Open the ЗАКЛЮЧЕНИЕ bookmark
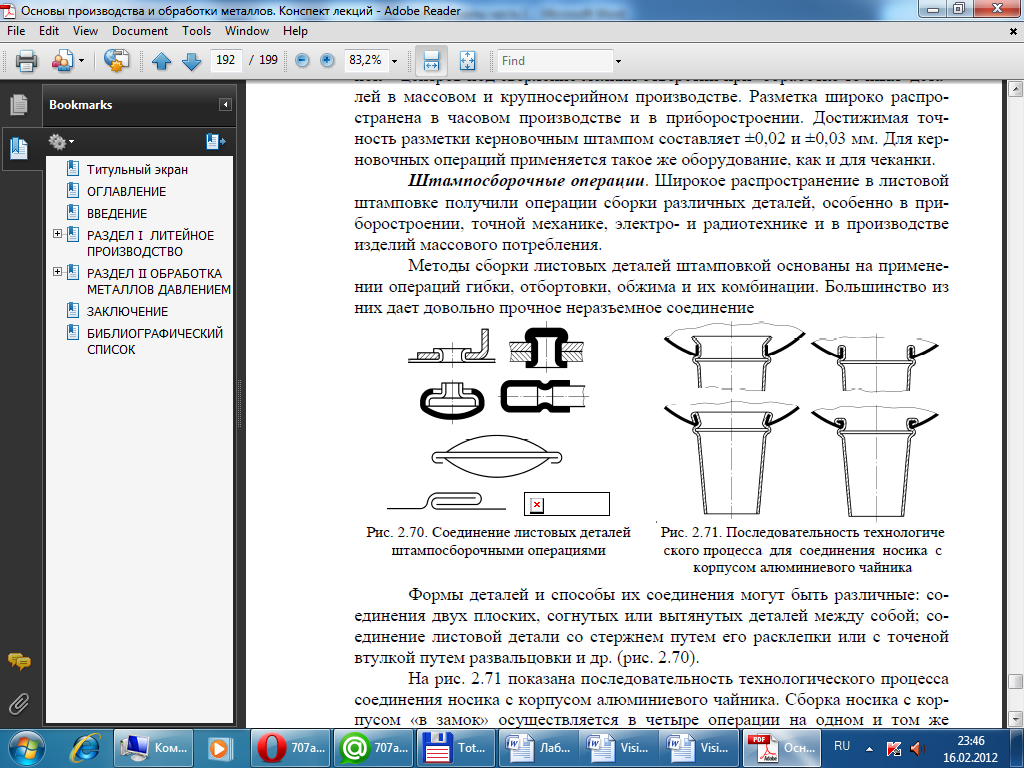Image resolution: width=1024 pixels, height=768 pixels. (x=127, y=312)
